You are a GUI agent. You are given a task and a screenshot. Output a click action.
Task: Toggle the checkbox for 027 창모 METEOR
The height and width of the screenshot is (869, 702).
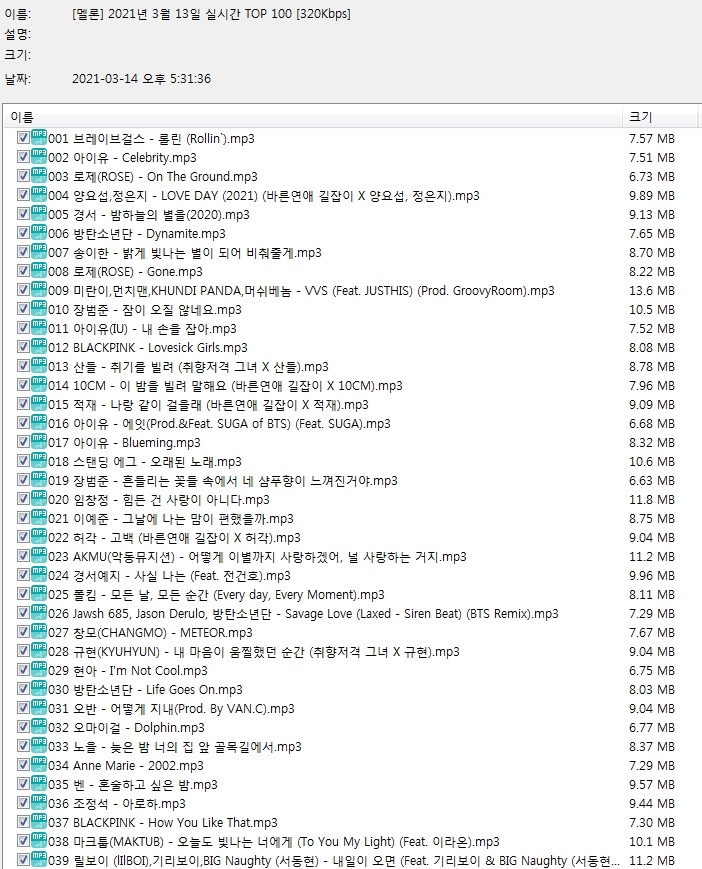point(23,632)
